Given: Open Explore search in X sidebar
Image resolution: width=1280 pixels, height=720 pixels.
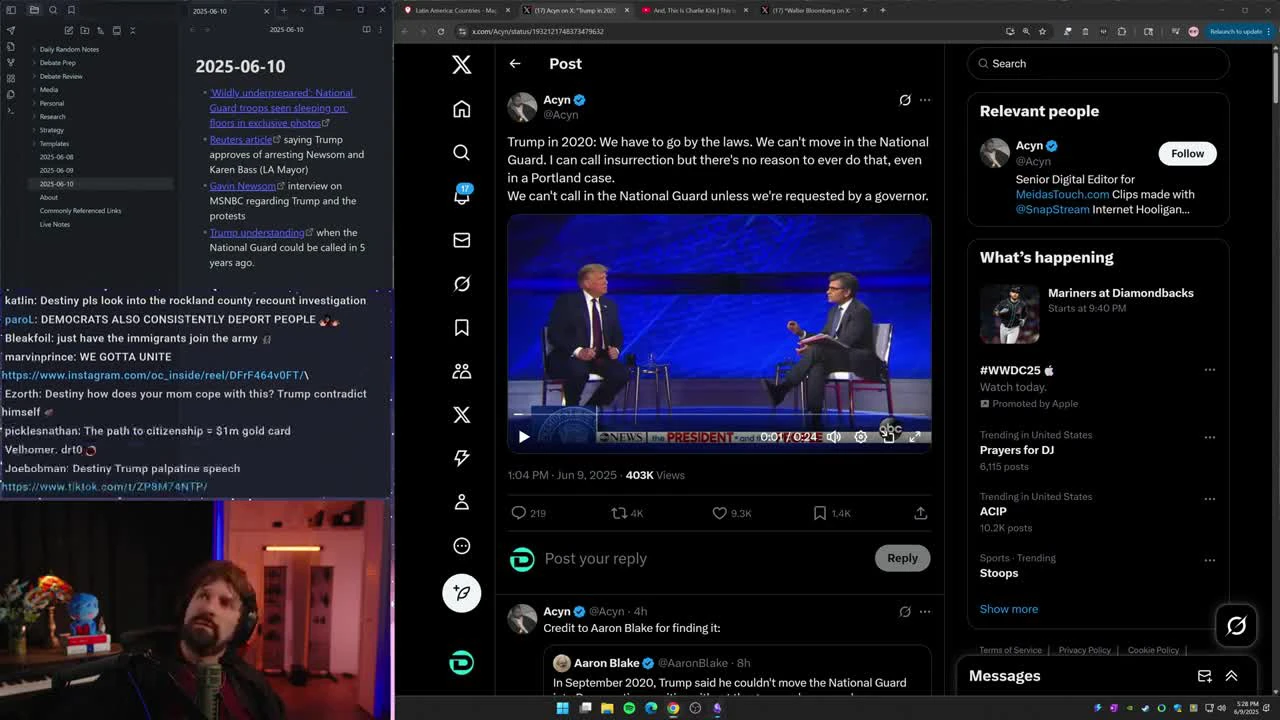Looking at the screenshot, I should [x=461, y=152].
